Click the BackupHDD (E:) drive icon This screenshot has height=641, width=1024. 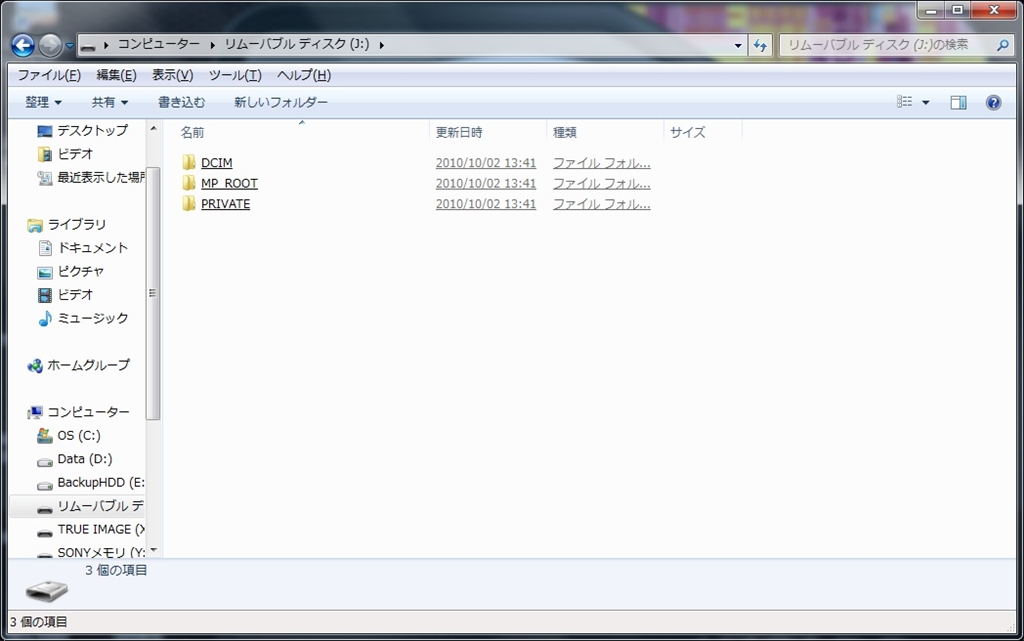44,484
